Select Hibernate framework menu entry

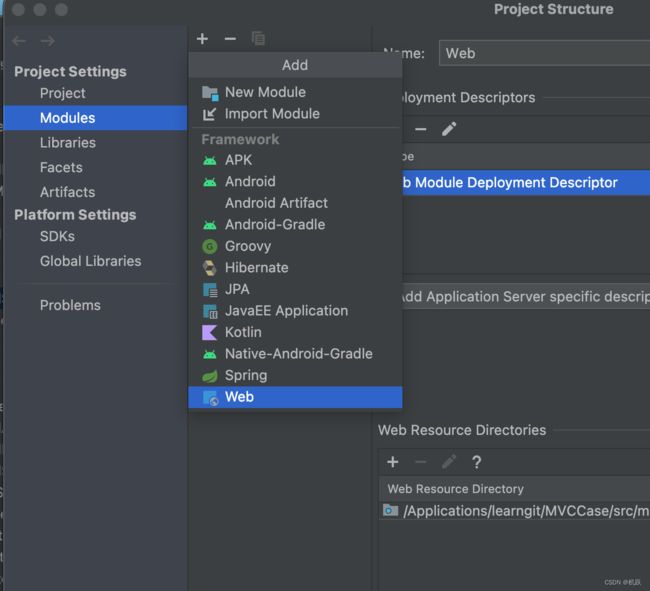coord(295,268)
